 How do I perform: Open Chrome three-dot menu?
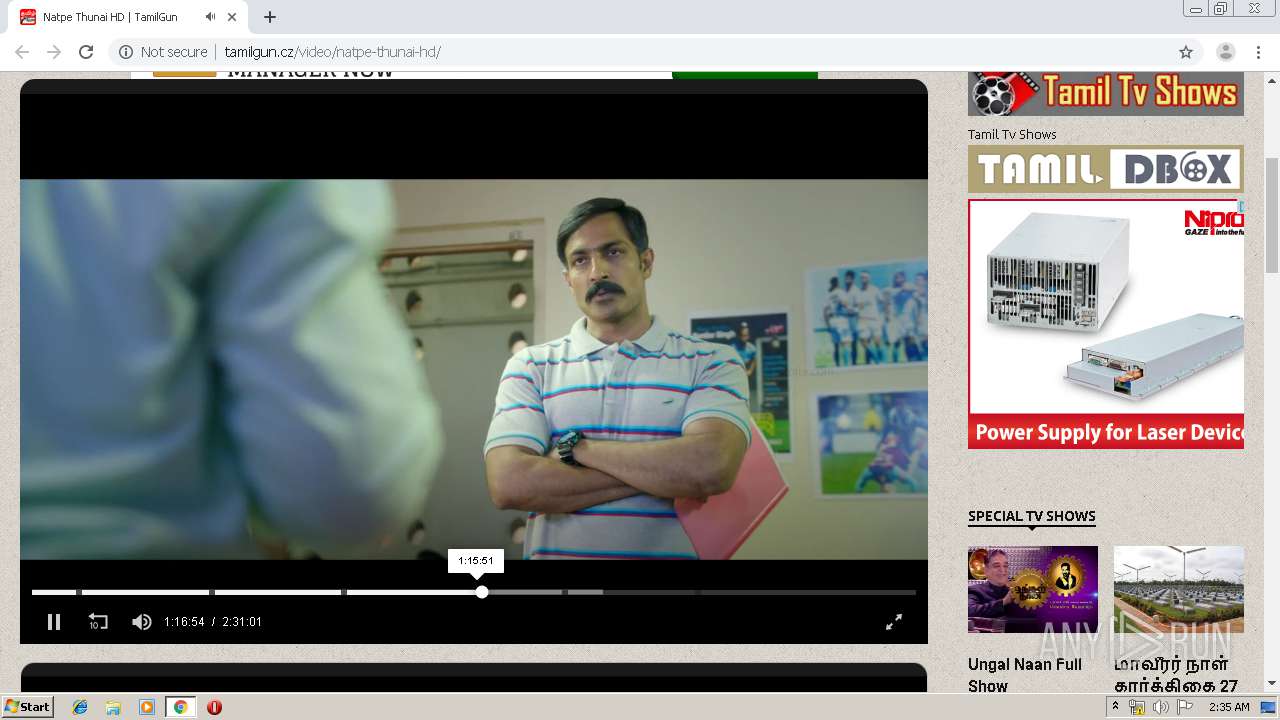1258,52
